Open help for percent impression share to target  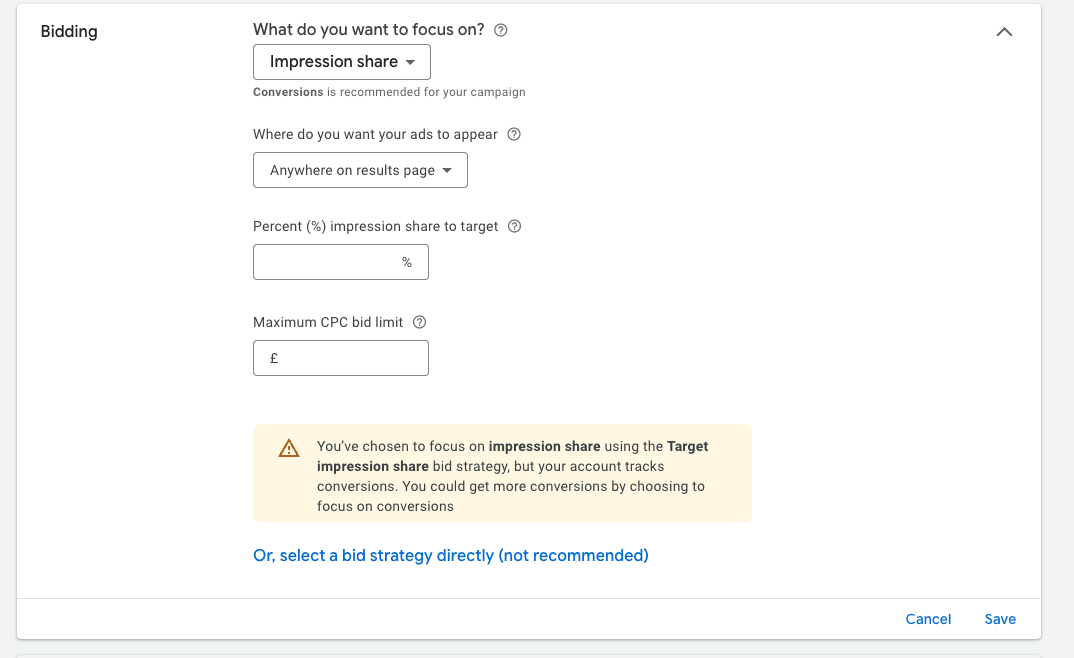click(514, 226)
